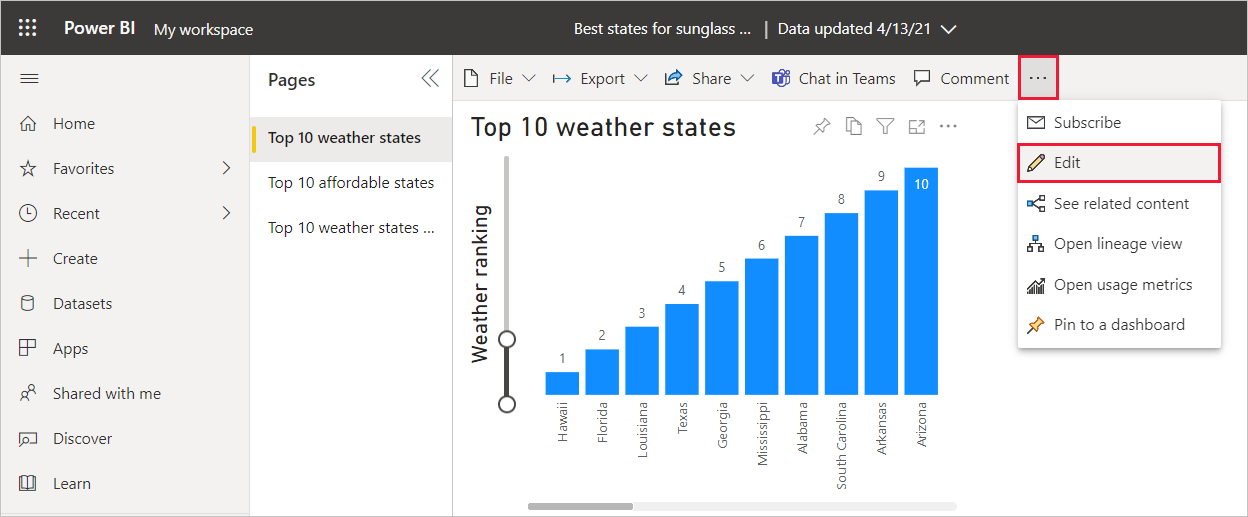Click the horizontal scrollbar under the chart

point(581,506)
